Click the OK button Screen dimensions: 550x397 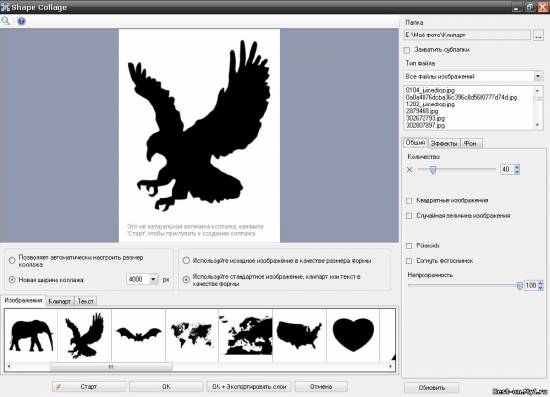(x=166, y=386)
